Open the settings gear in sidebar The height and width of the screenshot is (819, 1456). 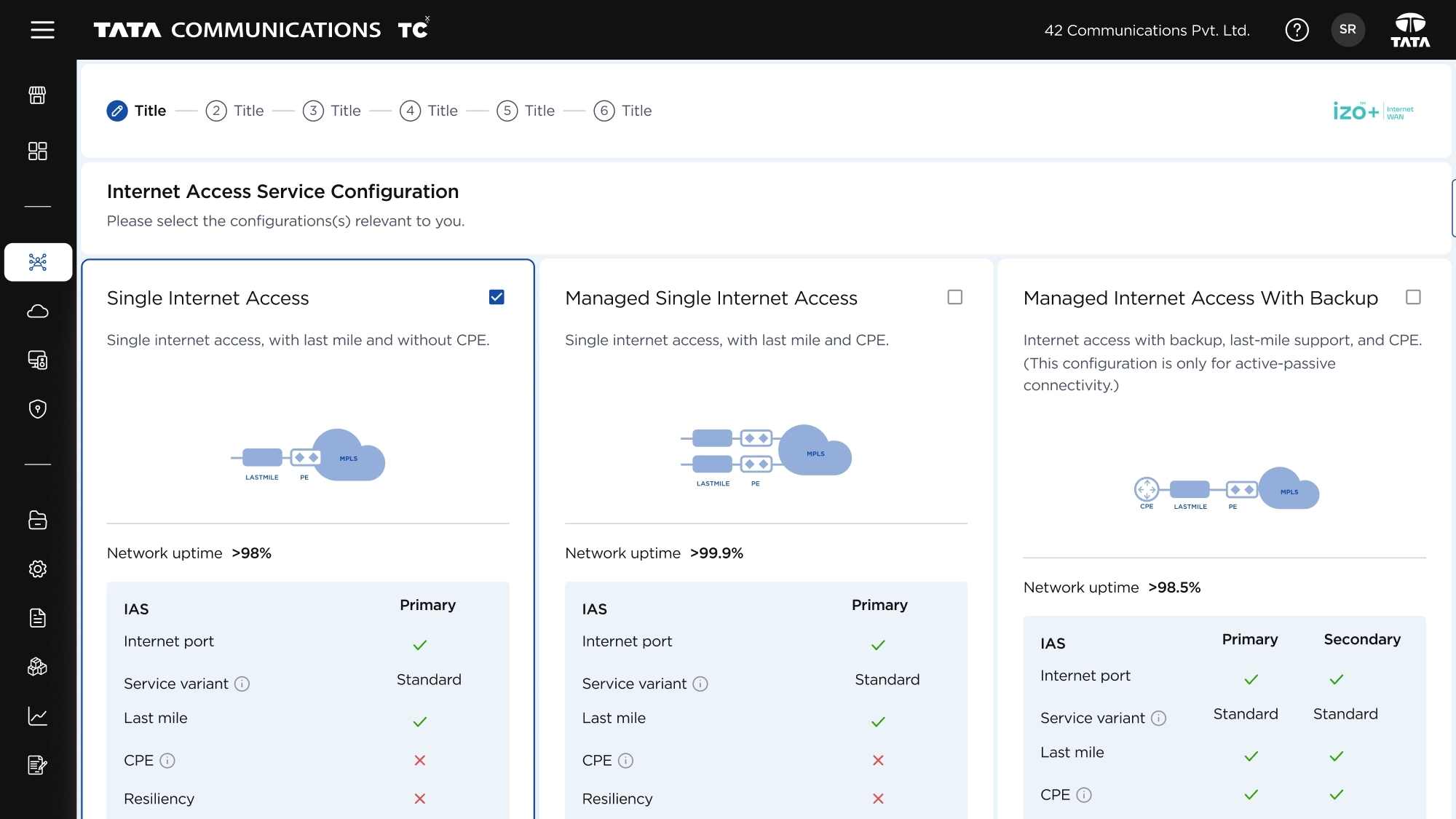(38, 569)
